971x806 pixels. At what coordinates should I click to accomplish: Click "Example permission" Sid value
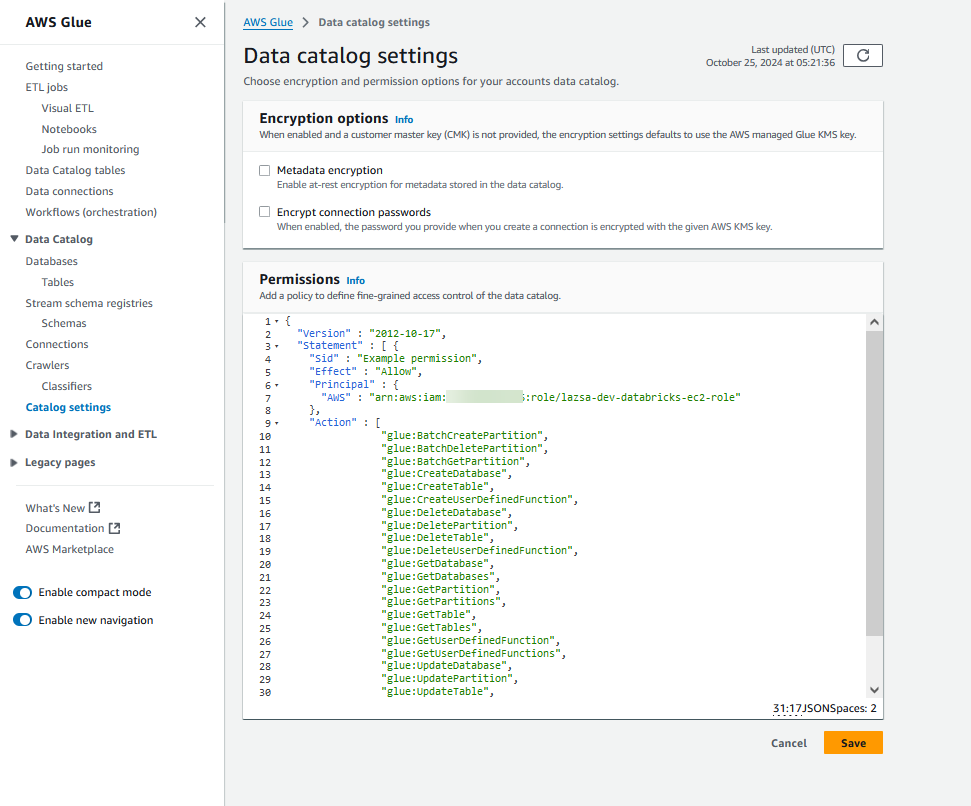[417, 358]
